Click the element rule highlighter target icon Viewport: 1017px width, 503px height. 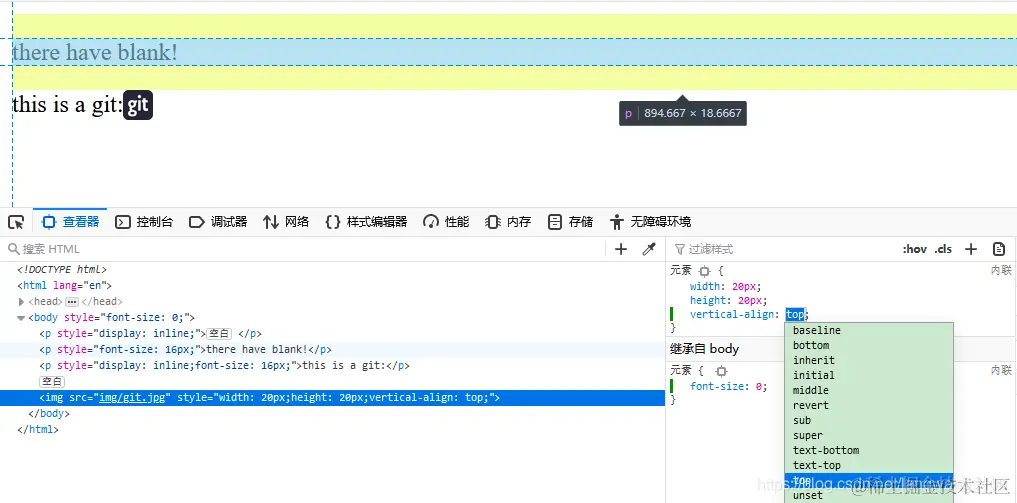tap(705, 272)
